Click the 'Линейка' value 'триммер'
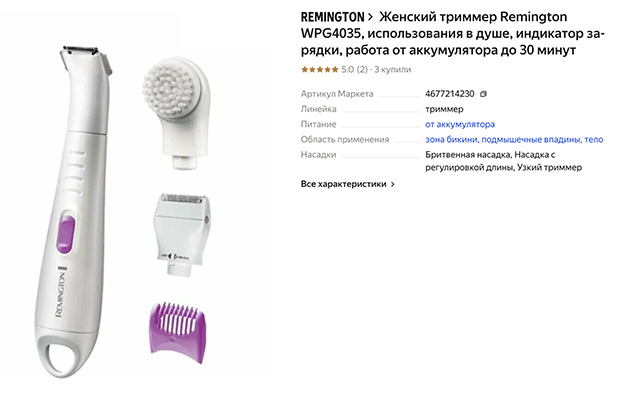Image resolution: width=630 pixels, height=400 pixels. point(444,109)
